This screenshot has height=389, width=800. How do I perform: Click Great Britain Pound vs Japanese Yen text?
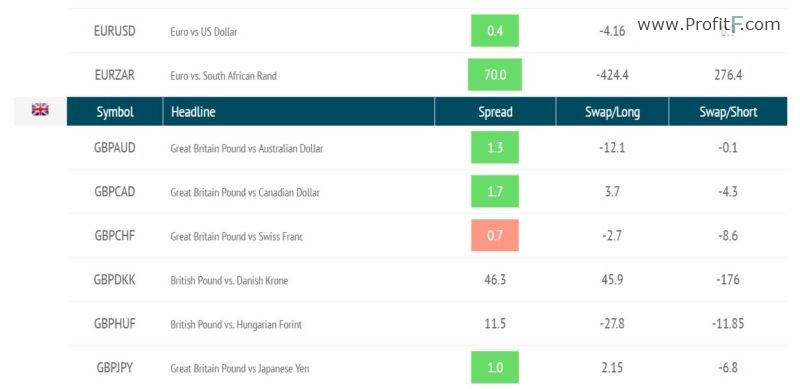[x=240, y=368]
